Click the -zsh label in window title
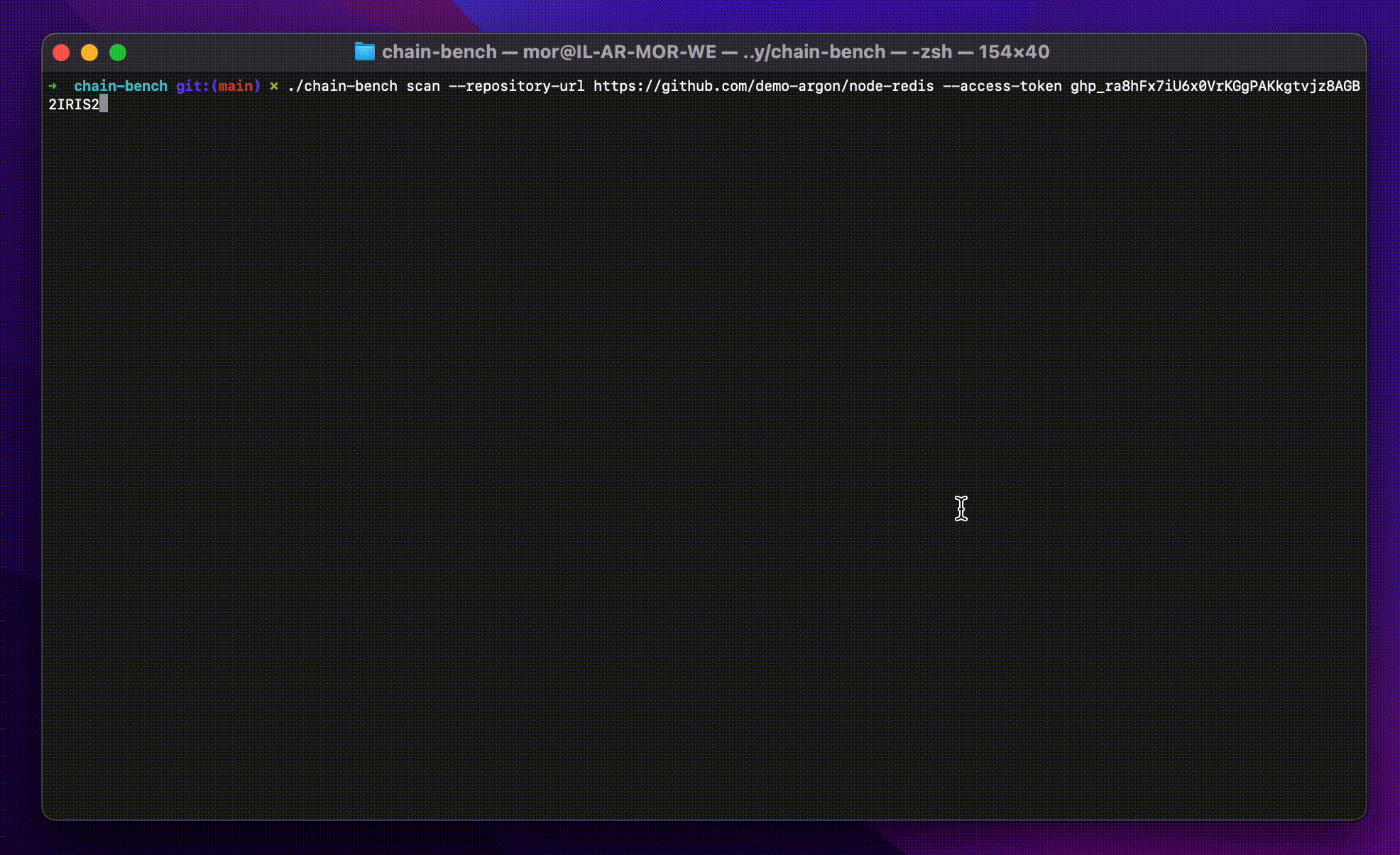Image resolution: width=1400 pixels, height=855 pixels. 931,52
